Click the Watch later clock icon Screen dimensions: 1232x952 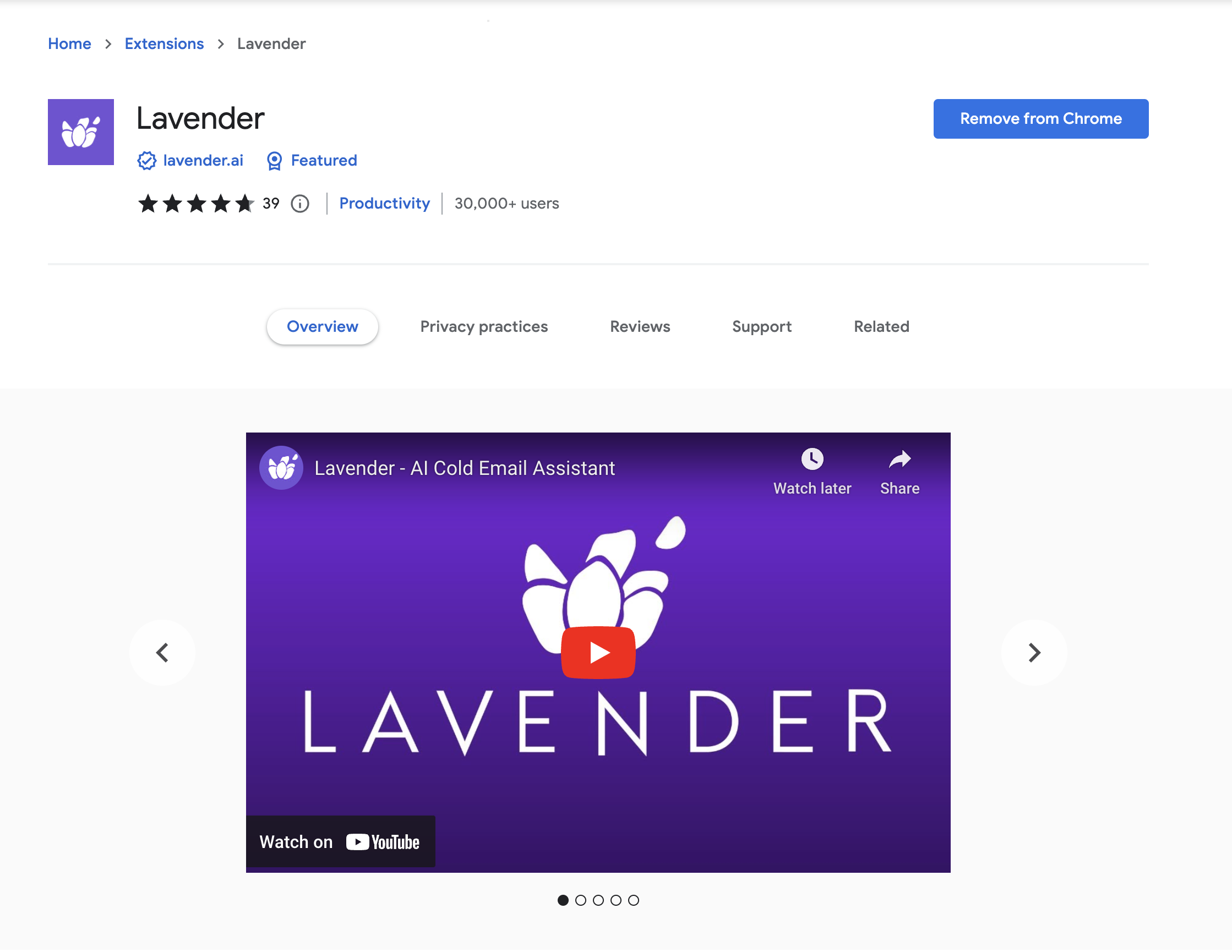point(813,459)
